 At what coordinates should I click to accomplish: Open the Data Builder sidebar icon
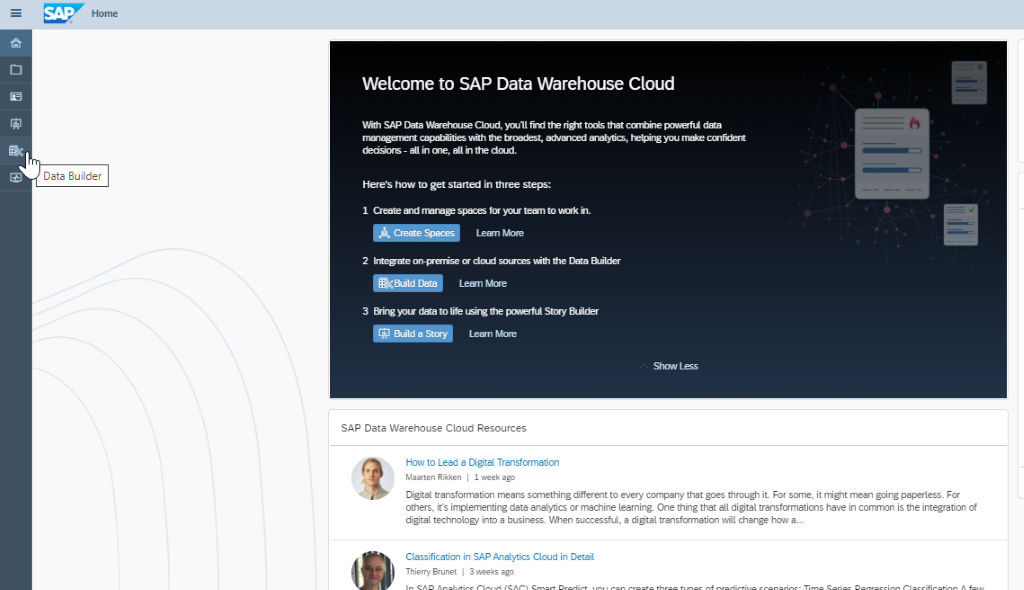pos(16,151)
